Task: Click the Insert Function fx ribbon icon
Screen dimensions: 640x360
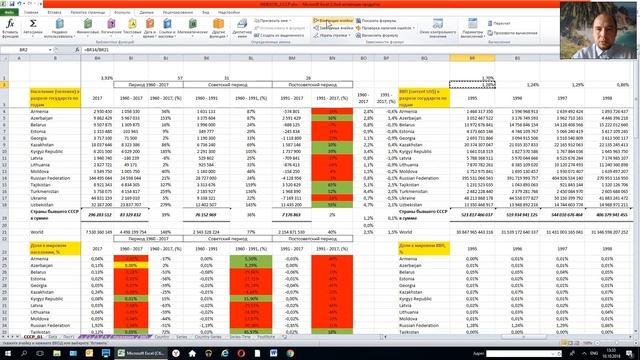Action: 10,28
